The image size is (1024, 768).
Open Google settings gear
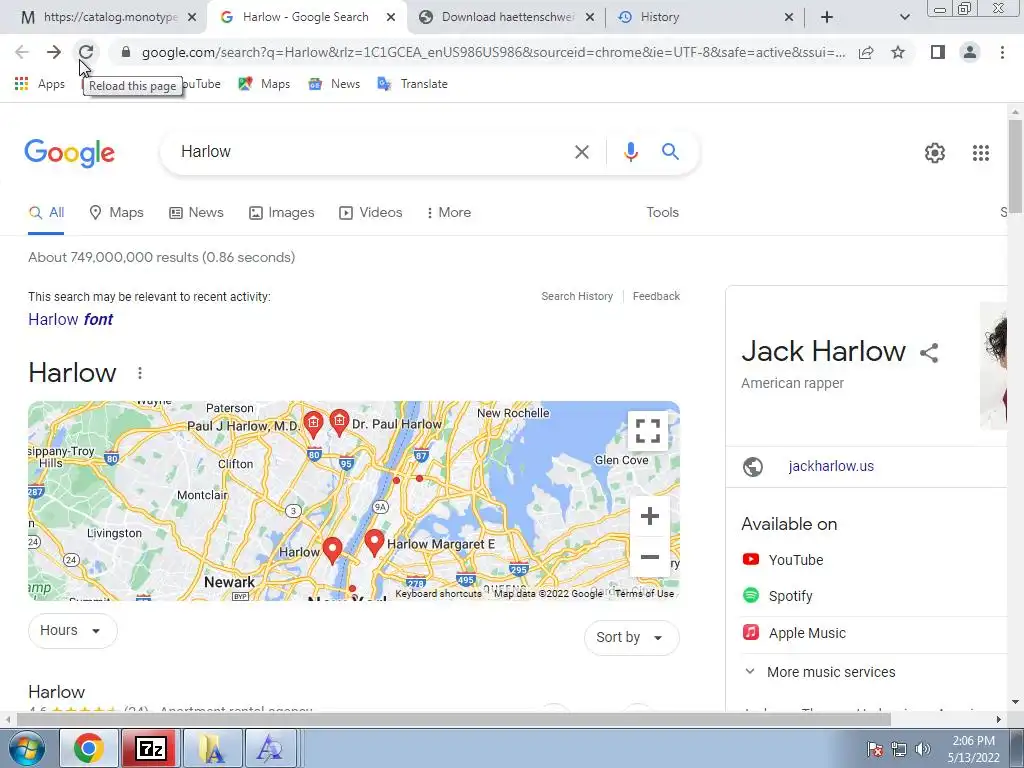(935, 153)
